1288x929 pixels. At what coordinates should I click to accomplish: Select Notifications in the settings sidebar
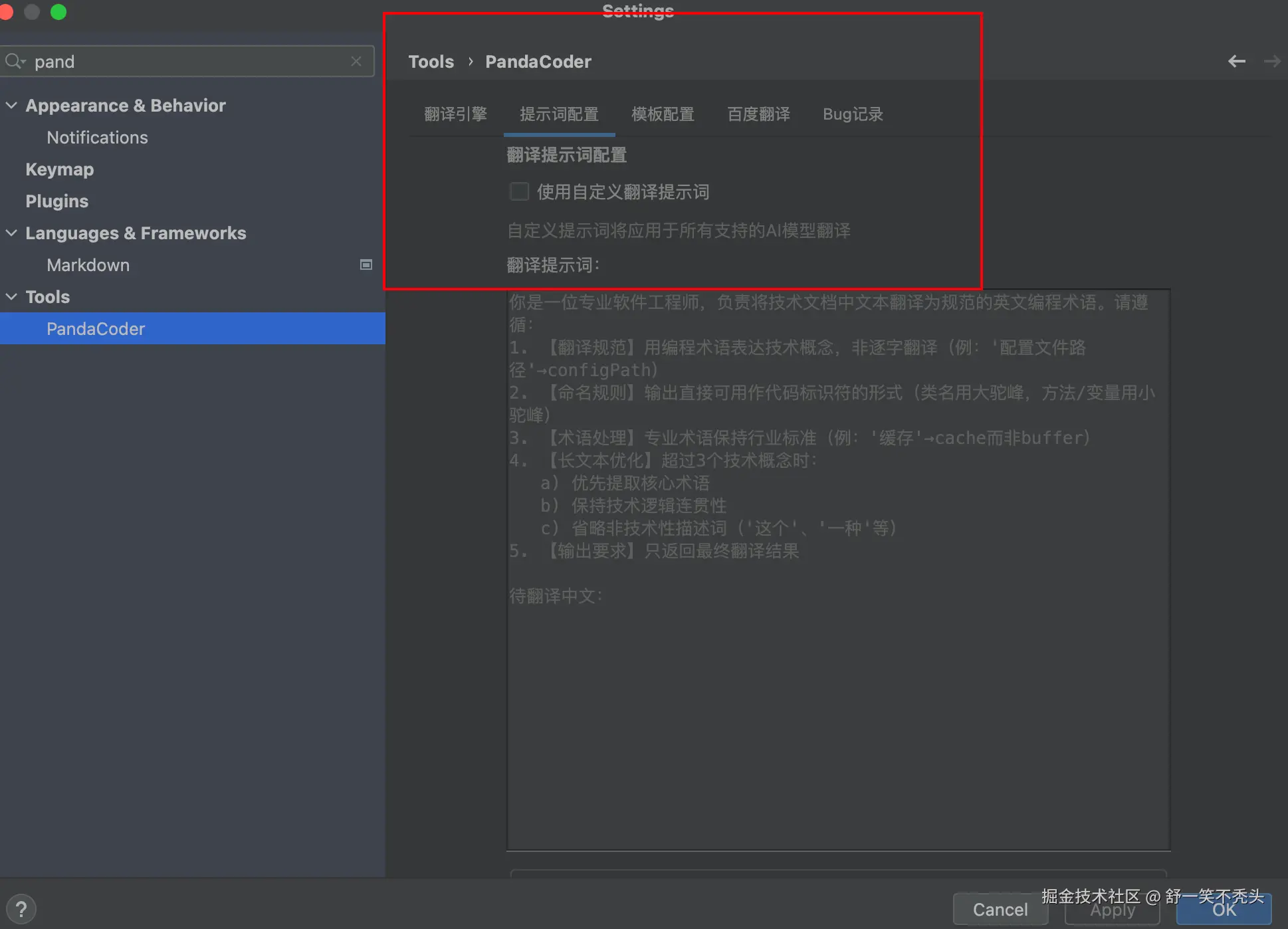click(x=97, y=138)
